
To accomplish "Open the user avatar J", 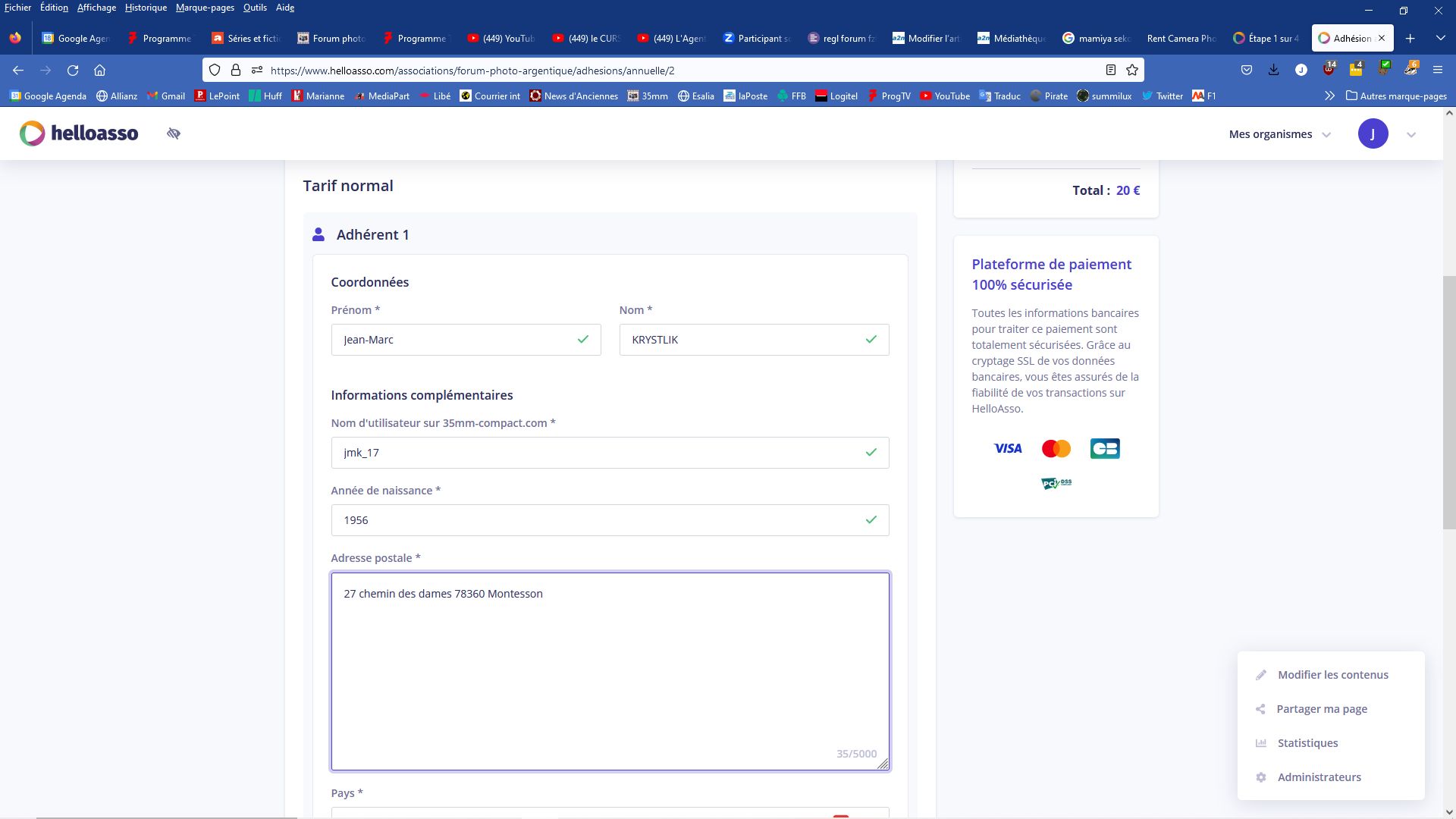I will tap(1373, 133).
